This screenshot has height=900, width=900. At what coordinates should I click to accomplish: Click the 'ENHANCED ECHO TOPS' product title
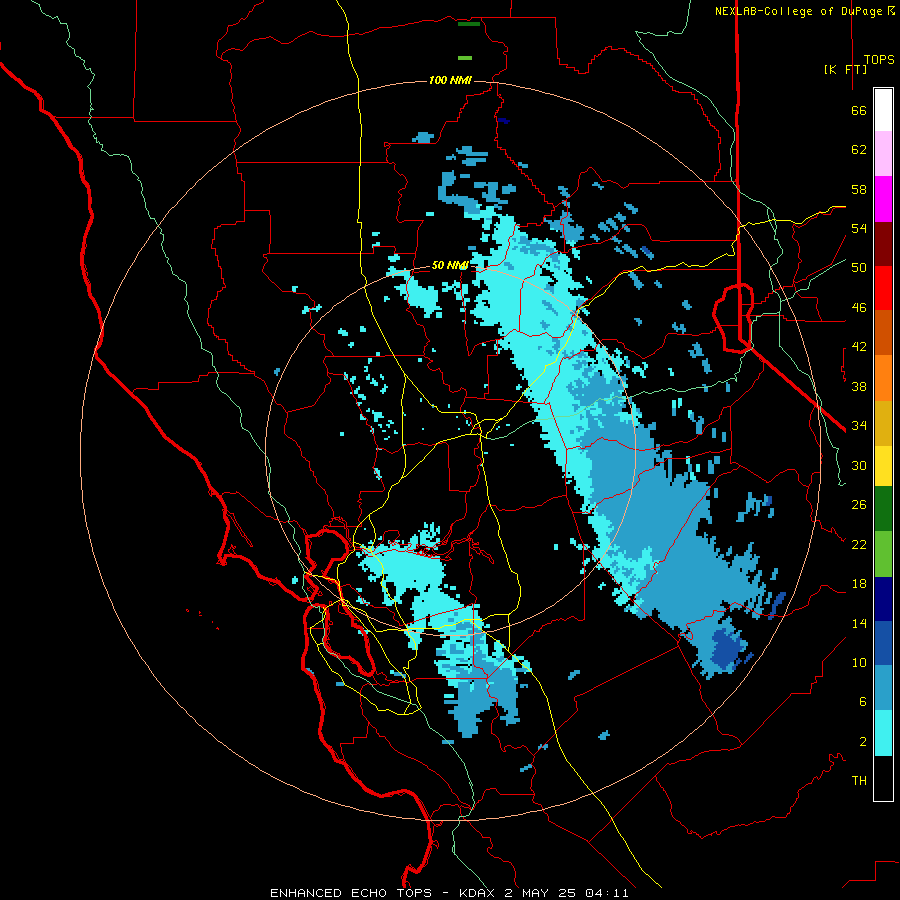point(350,893)
